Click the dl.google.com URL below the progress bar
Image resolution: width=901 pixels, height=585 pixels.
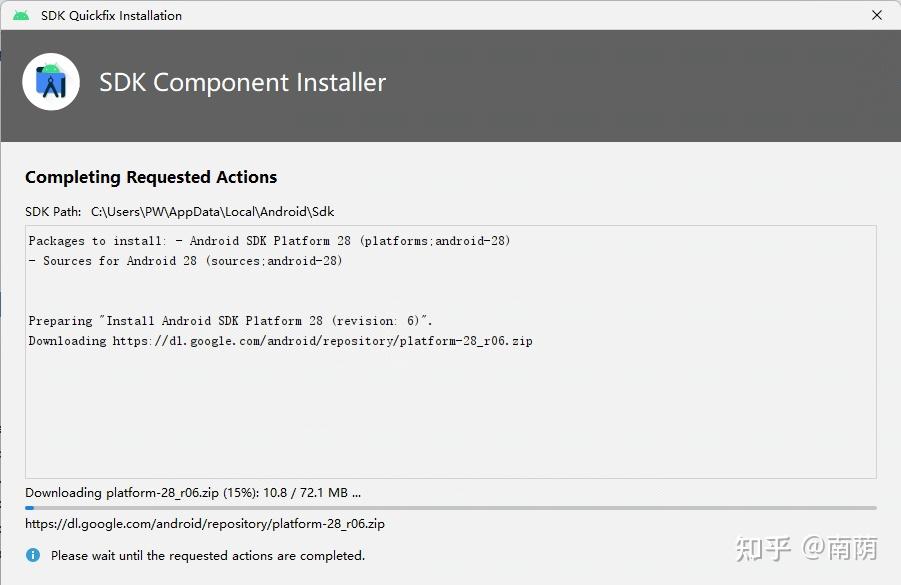205,523
